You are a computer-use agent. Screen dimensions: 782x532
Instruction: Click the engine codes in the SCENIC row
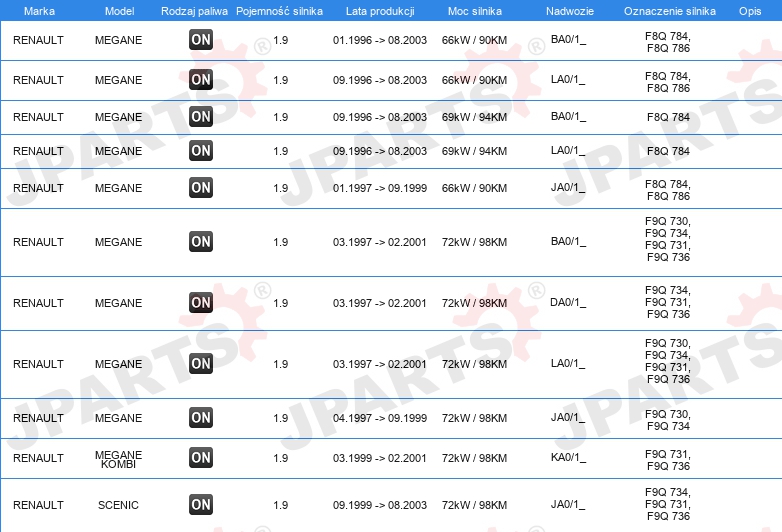point(668,504)
